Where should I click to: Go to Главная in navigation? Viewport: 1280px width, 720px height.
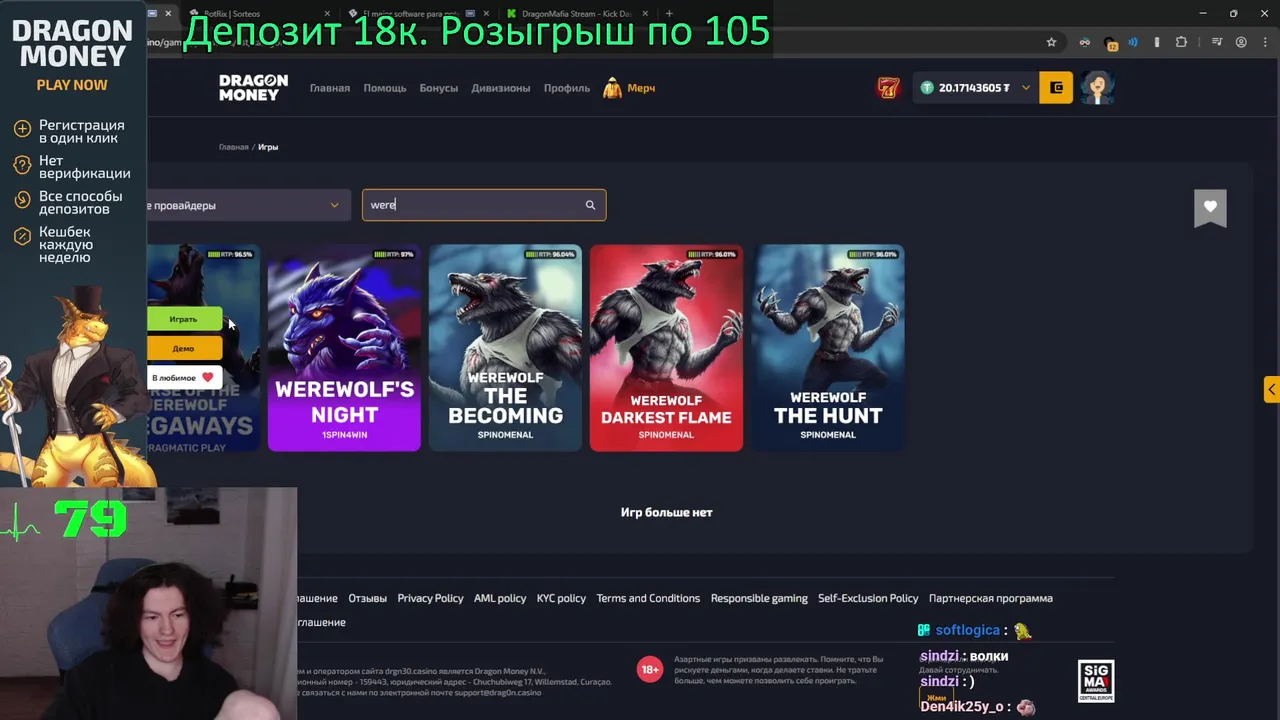click(330, 88)
